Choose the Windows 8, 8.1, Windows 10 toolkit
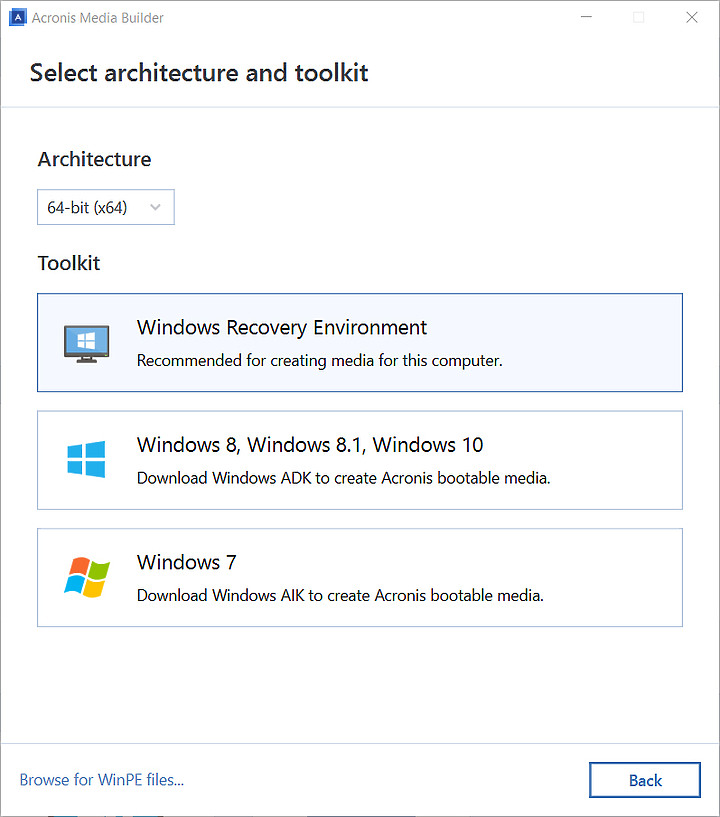Image resolution: width=720 pixels, height=817 pixels. tap(360, 460)
